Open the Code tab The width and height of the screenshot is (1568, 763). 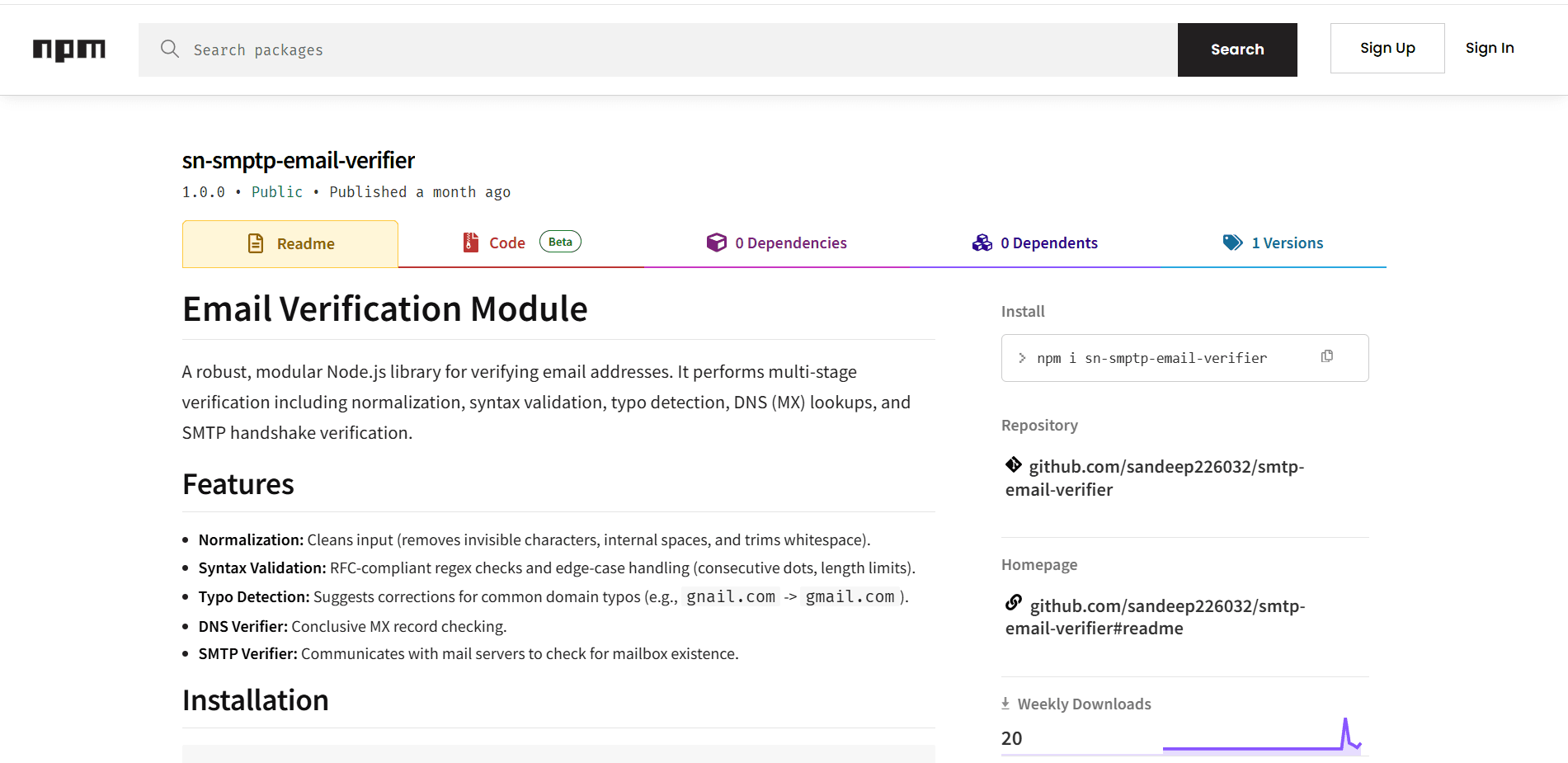coord(521,243)
